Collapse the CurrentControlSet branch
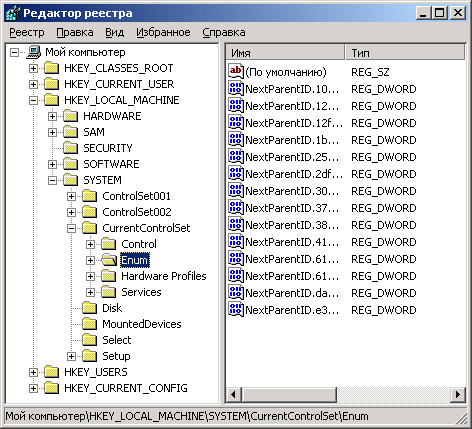The width and height of the screenshot is (472, 429). coord(71,228)
